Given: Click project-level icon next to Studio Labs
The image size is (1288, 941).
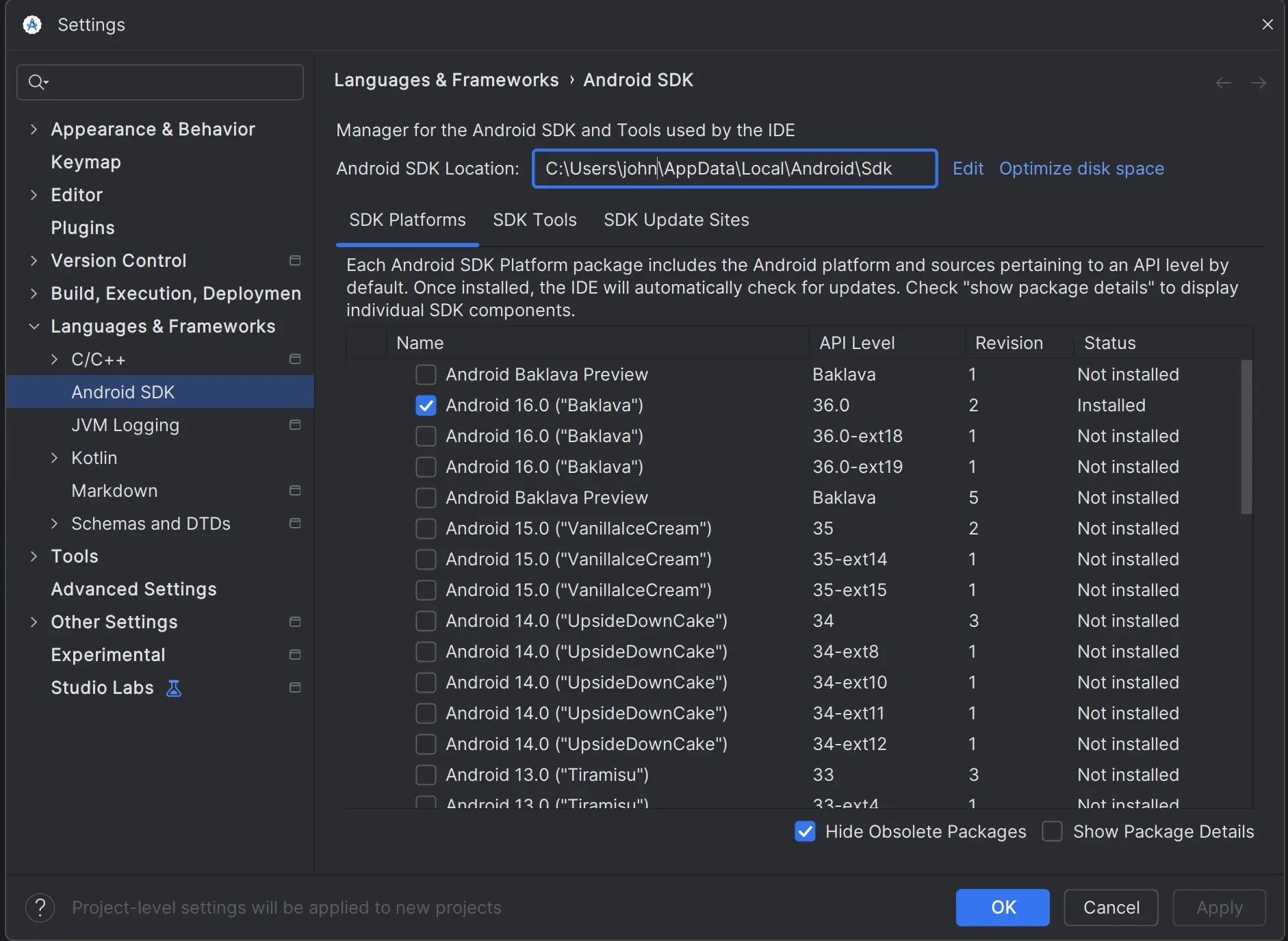Looking at the screenshot, I should click(x=295, y=688).
